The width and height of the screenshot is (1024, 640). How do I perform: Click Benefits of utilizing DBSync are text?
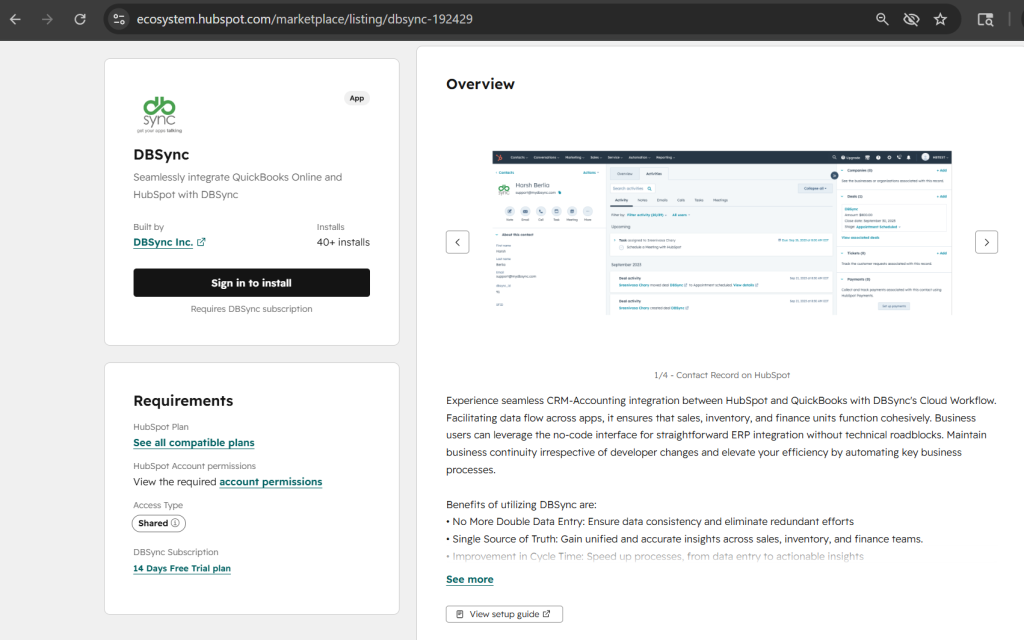tap(520, 504)
